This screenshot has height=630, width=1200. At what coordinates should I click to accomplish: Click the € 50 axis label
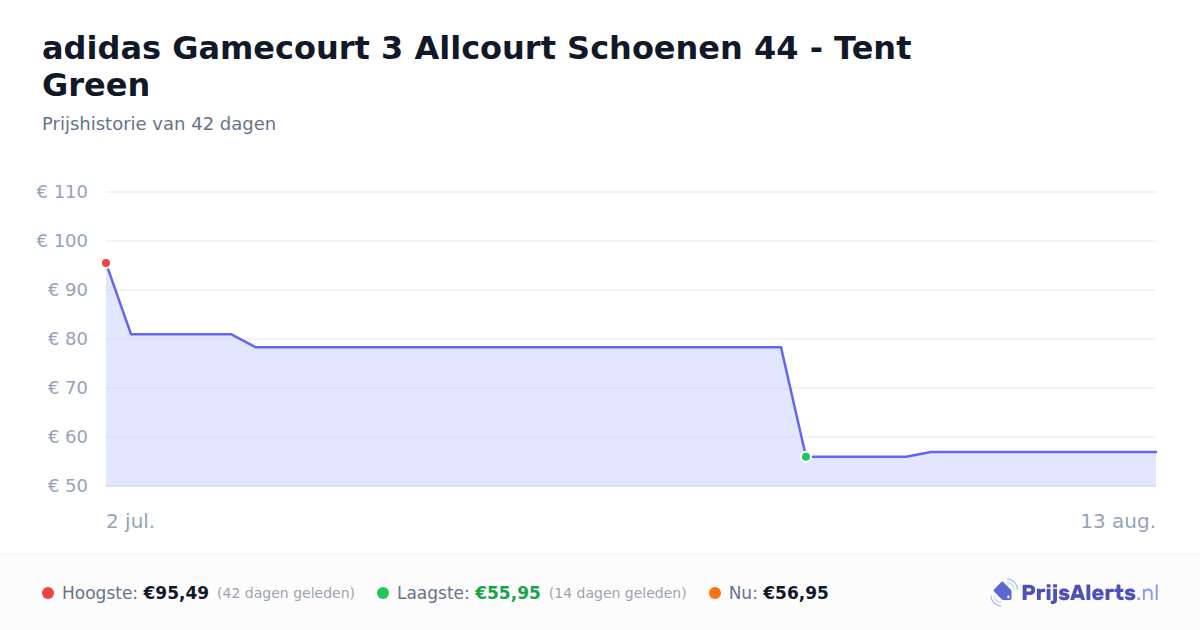pyautogui.click(x=68, y=486)
